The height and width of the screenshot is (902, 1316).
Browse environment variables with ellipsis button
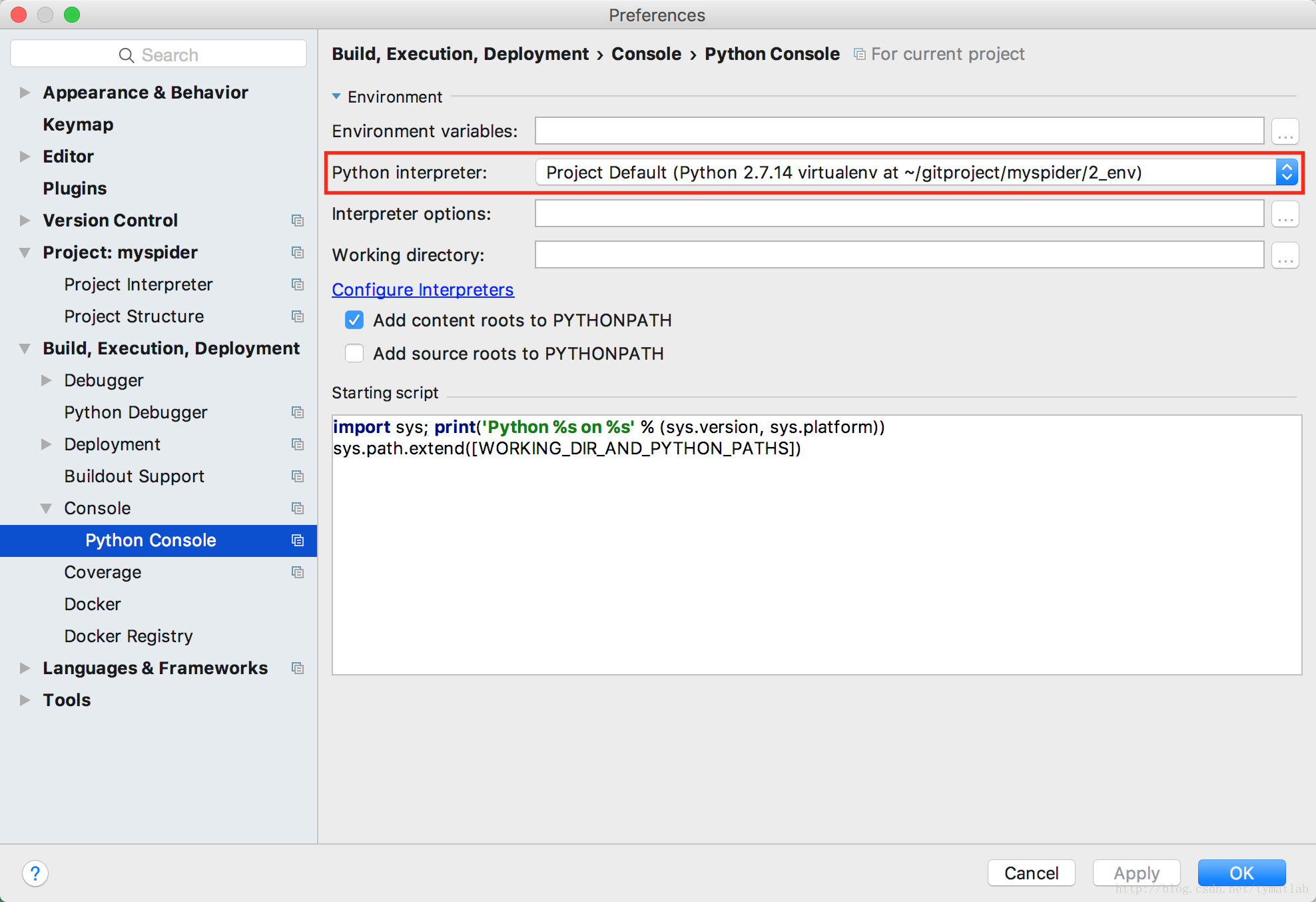click(x=1285, y=131)
